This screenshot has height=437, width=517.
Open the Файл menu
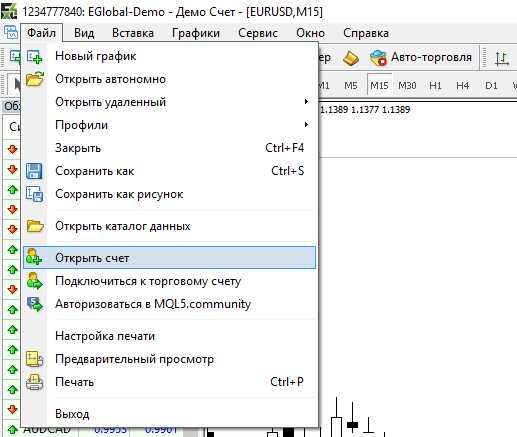(x=41, y=33)
